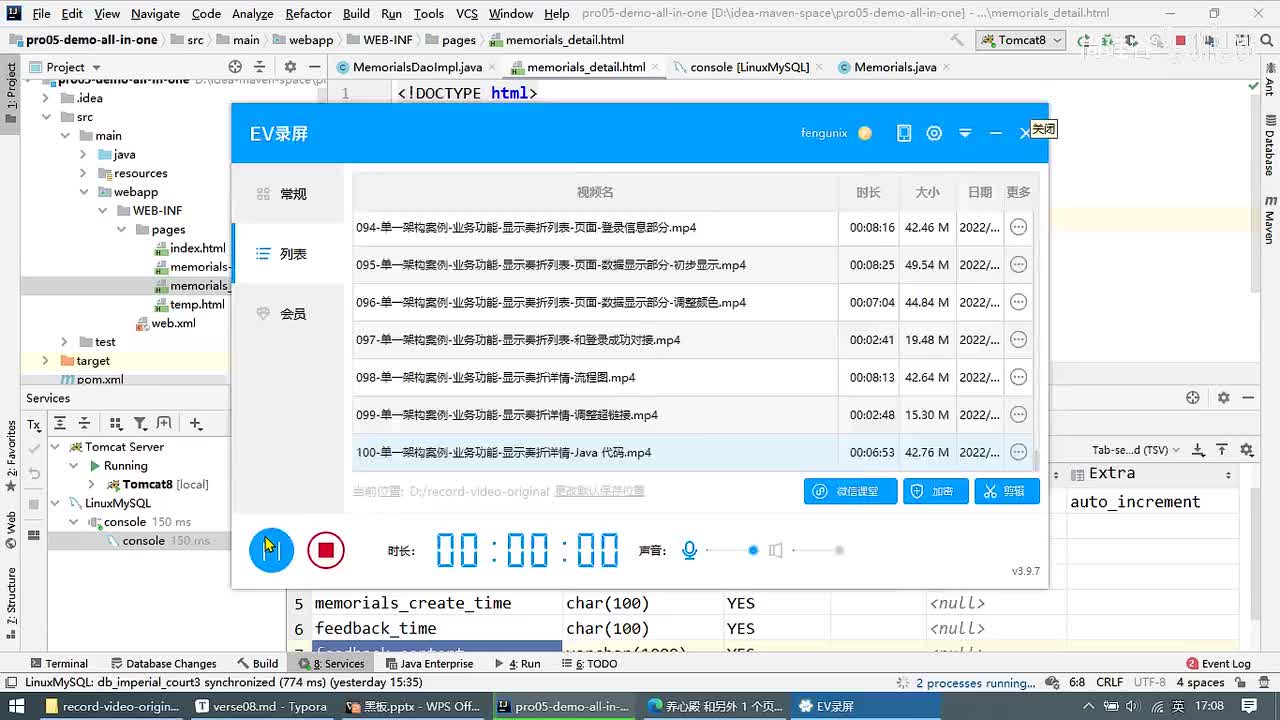
Task: Open more options for video 098
Action: coord(1018,377)
